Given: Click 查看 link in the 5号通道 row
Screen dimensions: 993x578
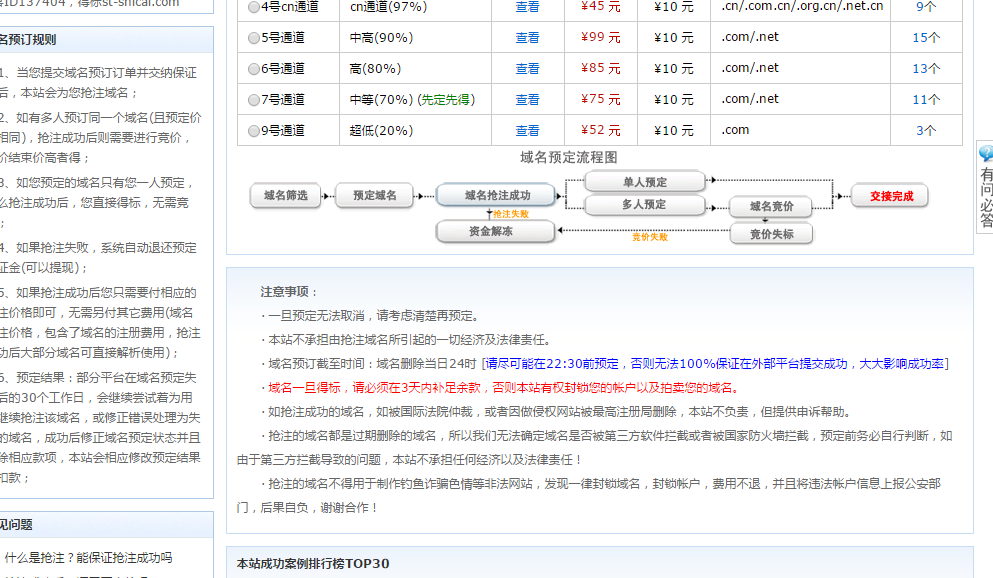Looking at the screenshot, I should click(527, 38).
